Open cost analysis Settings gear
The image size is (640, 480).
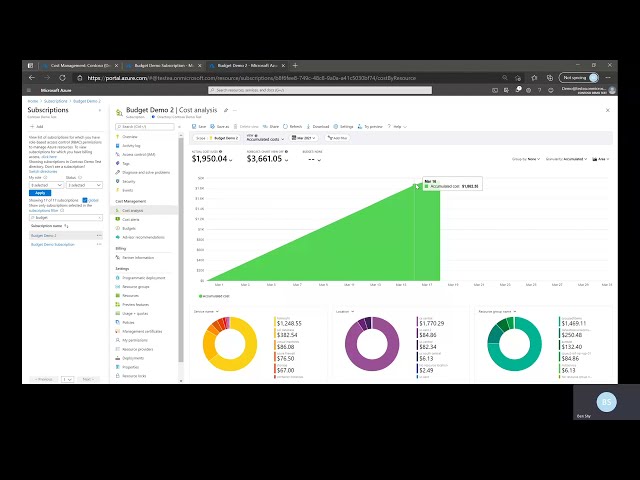336,127
